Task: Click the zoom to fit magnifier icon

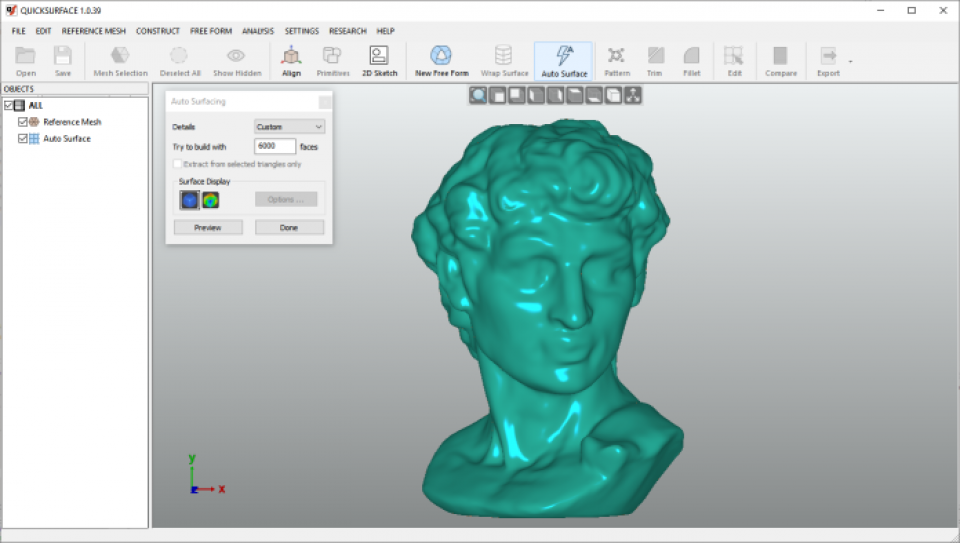Action: coord(478,95)
